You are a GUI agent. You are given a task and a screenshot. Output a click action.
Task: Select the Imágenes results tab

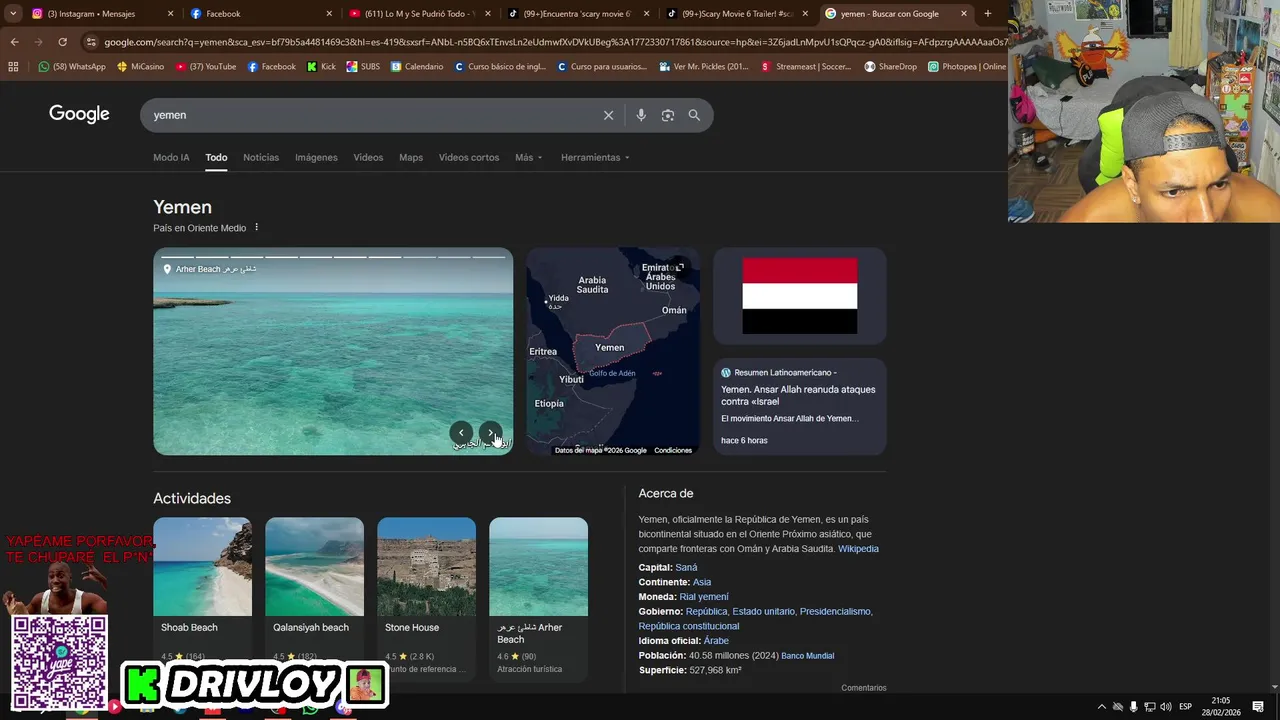pyautogui.click(x=316, y=157)
